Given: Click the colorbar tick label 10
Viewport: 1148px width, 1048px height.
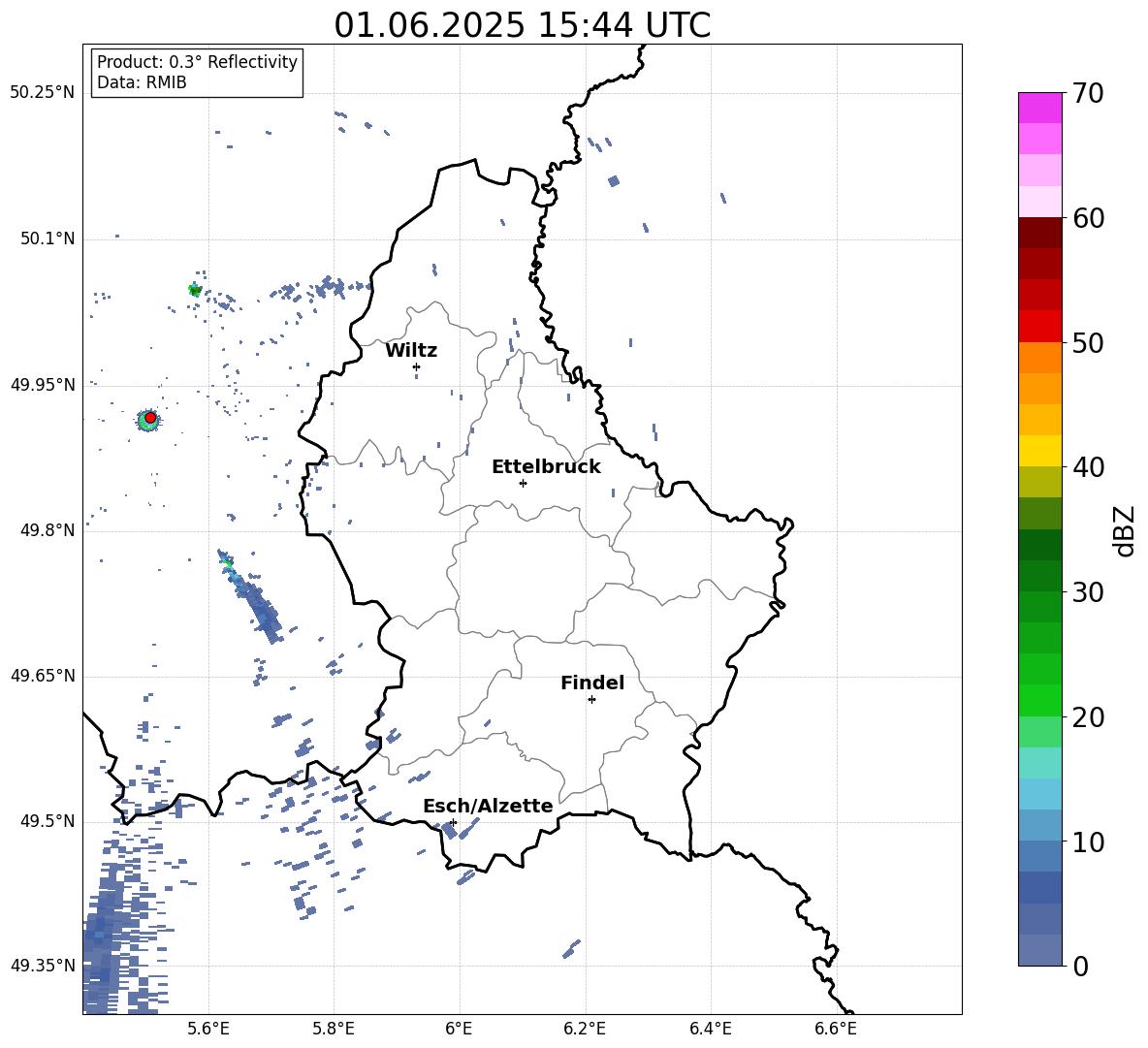Looking at the screenshot, I should pyautogui.click(x=1088, y=842).
